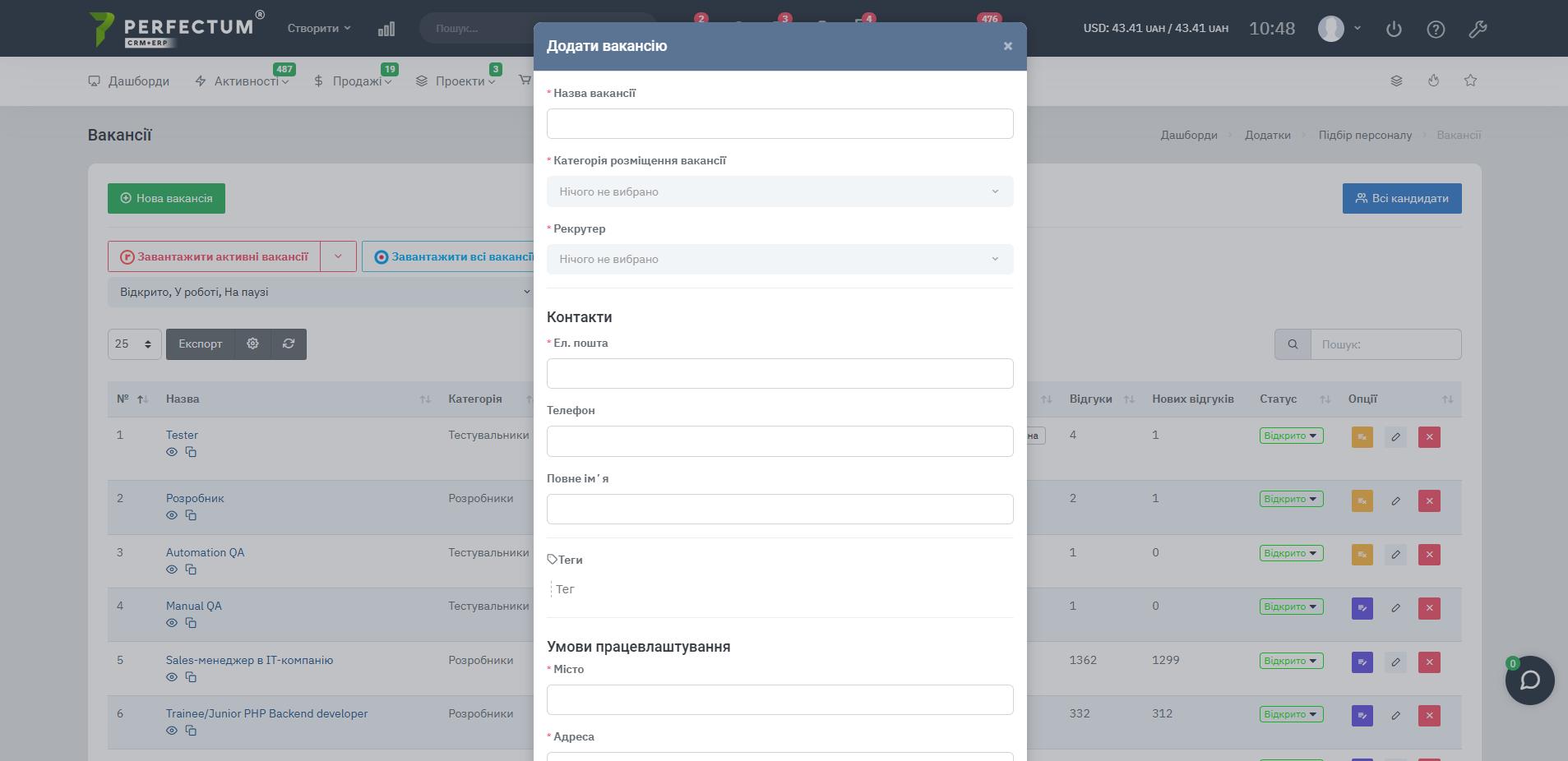The width and height of the screenshot is (1568, 761).
Task: Toggle eye view icon under Tester vacancy
Action: click(172, 452)
